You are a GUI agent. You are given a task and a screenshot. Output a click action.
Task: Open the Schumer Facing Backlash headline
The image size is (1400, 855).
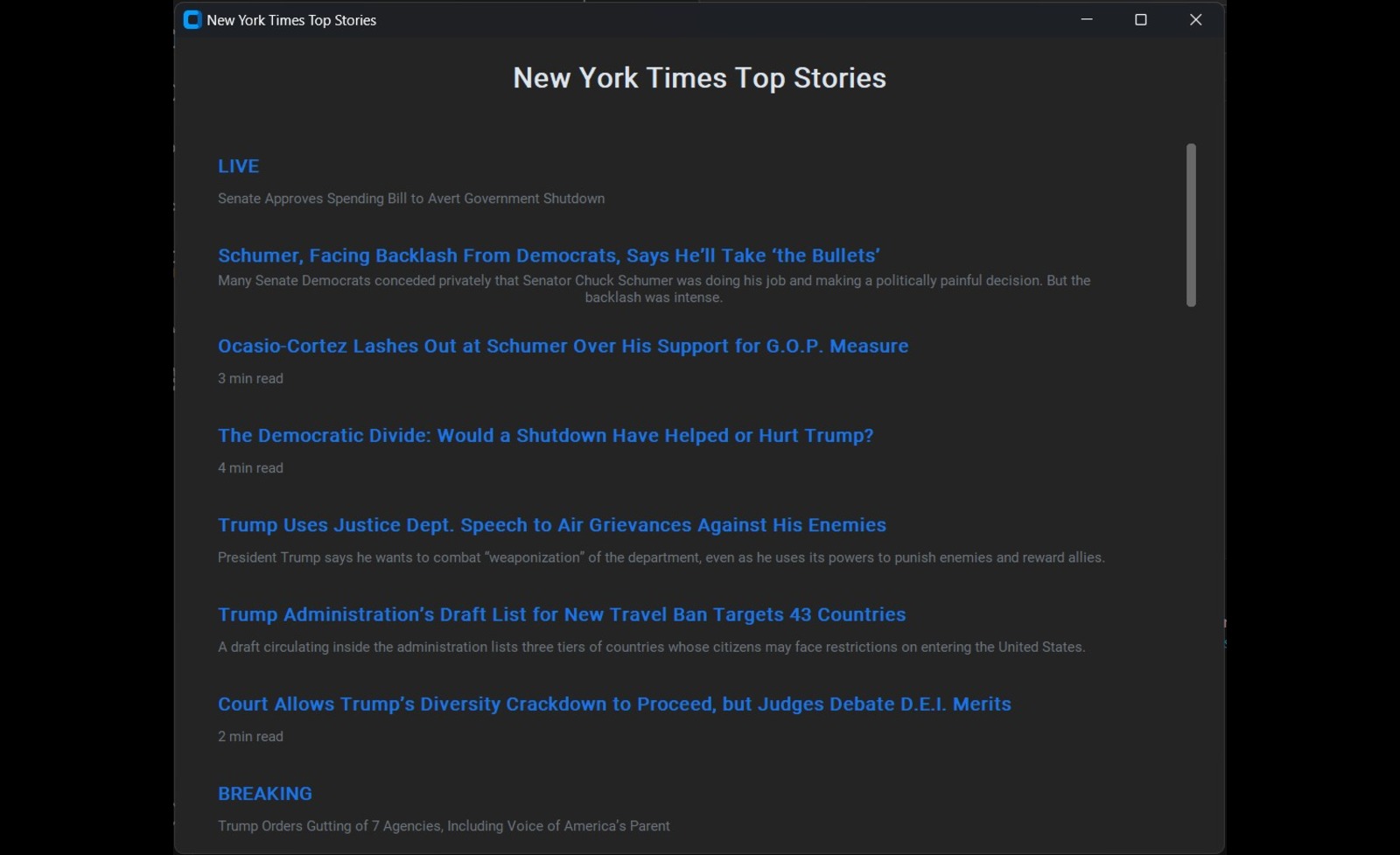549,256
